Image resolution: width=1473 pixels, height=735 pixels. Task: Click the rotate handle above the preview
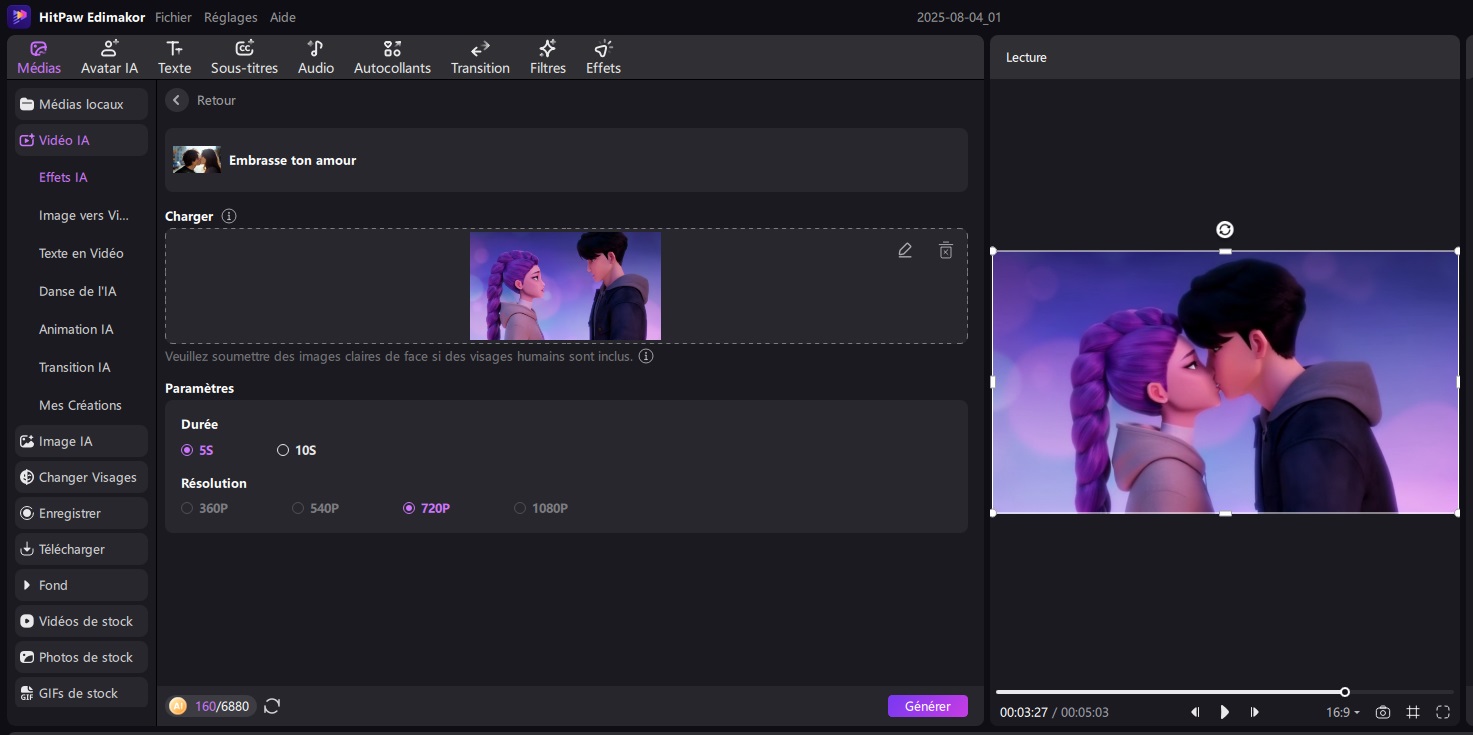pos(1225,230)
